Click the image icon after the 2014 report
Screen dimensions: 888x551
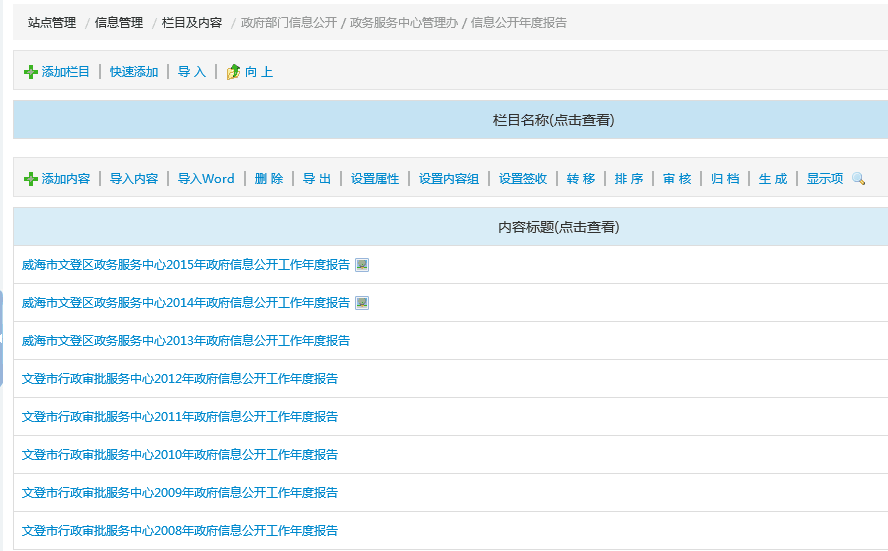362,303
